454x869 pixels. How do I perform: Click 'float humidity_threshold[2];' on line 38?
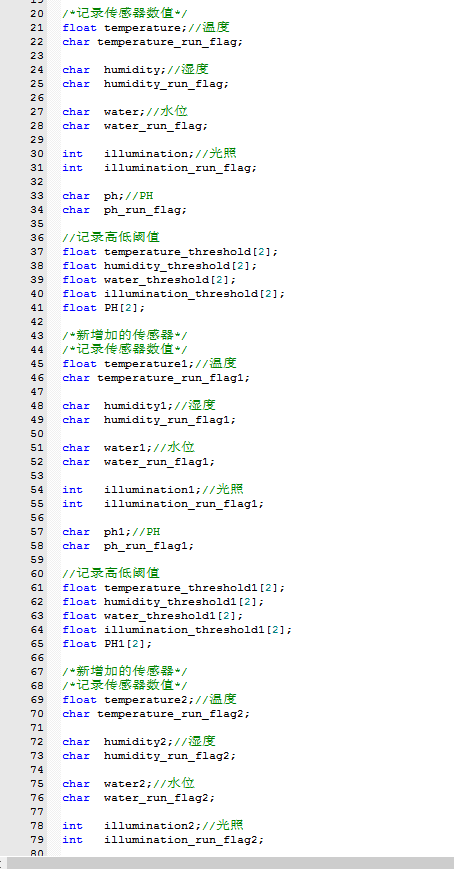click(160, 266)
